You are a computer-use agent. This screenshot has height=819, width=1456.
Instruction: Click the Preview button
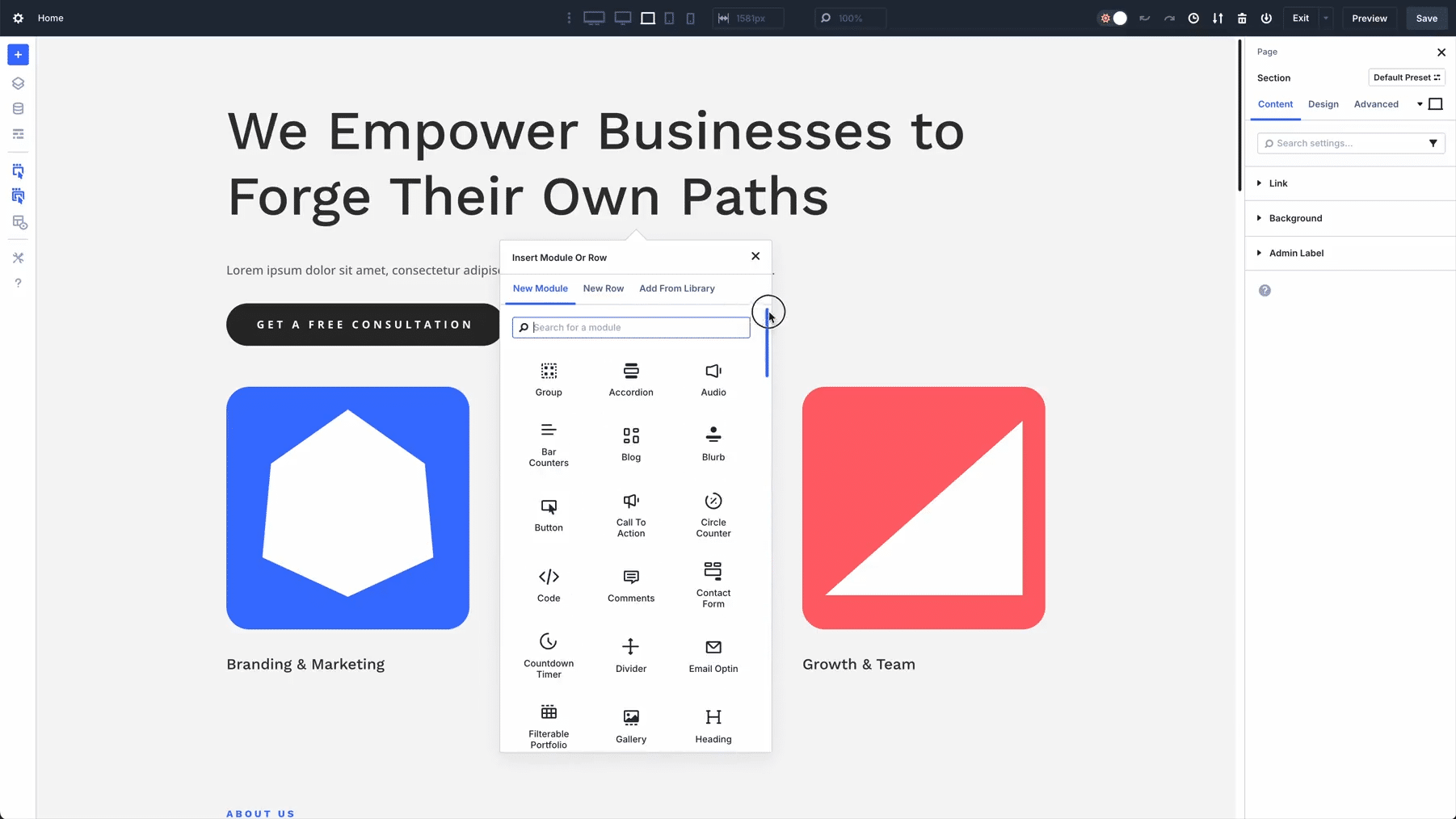click(x=1370, y=18)
